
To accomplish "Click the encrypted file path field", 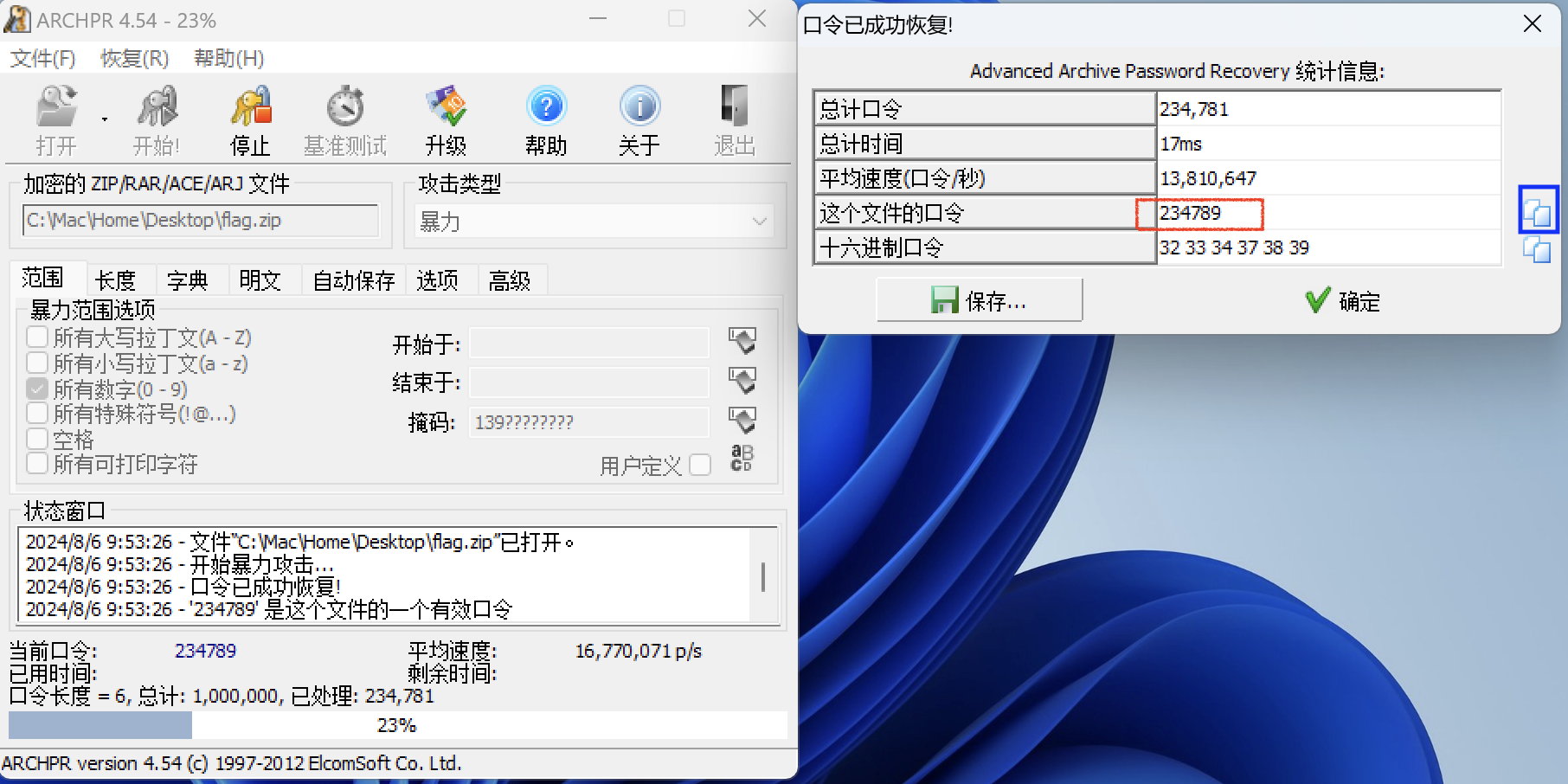I will tap(201, 220).
